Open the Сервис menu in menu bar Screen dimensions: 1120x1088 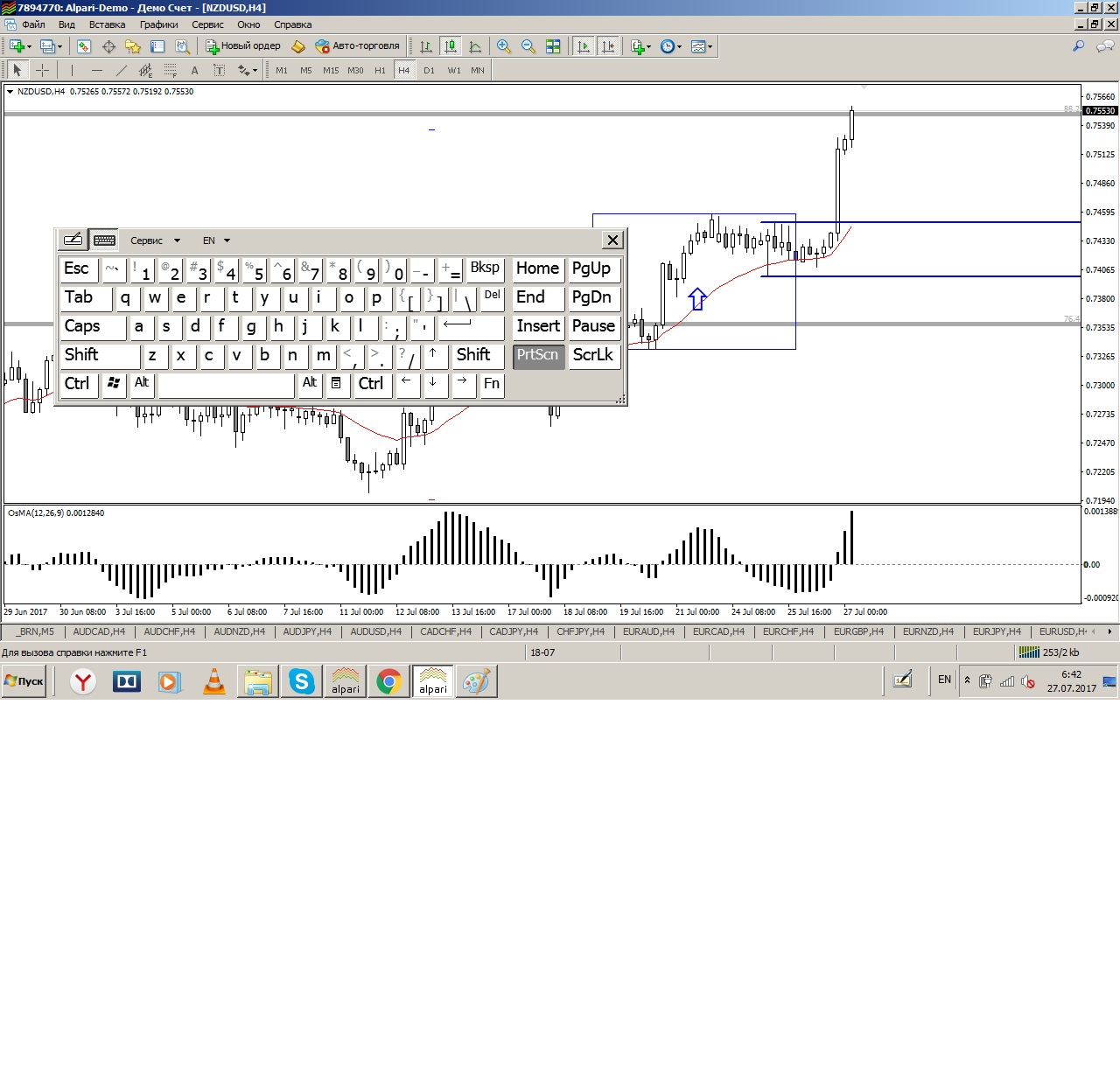click(x=207, y=24)
